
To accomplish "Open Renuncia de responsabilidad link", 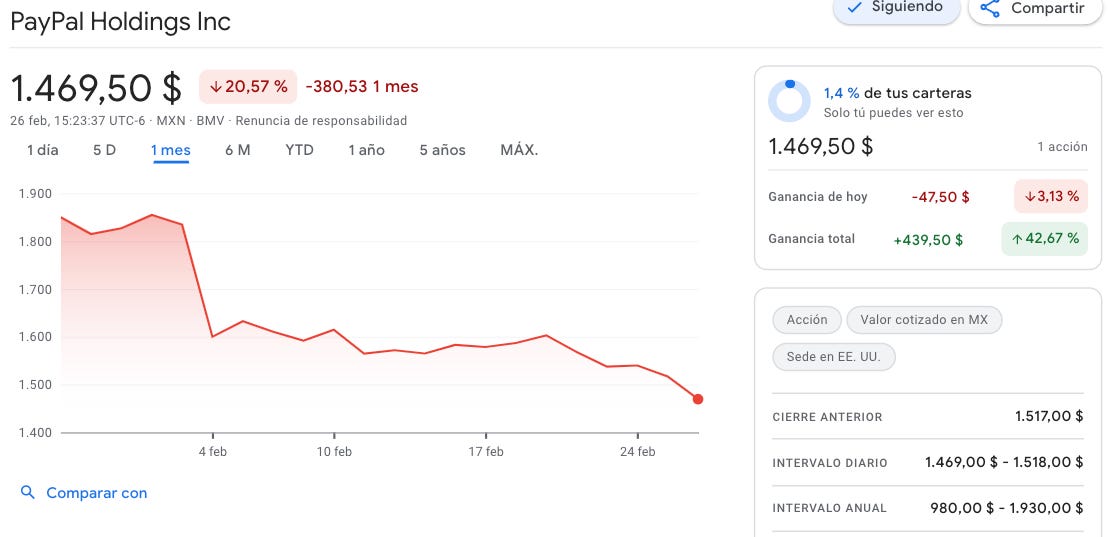I will [x=321, y=121].
